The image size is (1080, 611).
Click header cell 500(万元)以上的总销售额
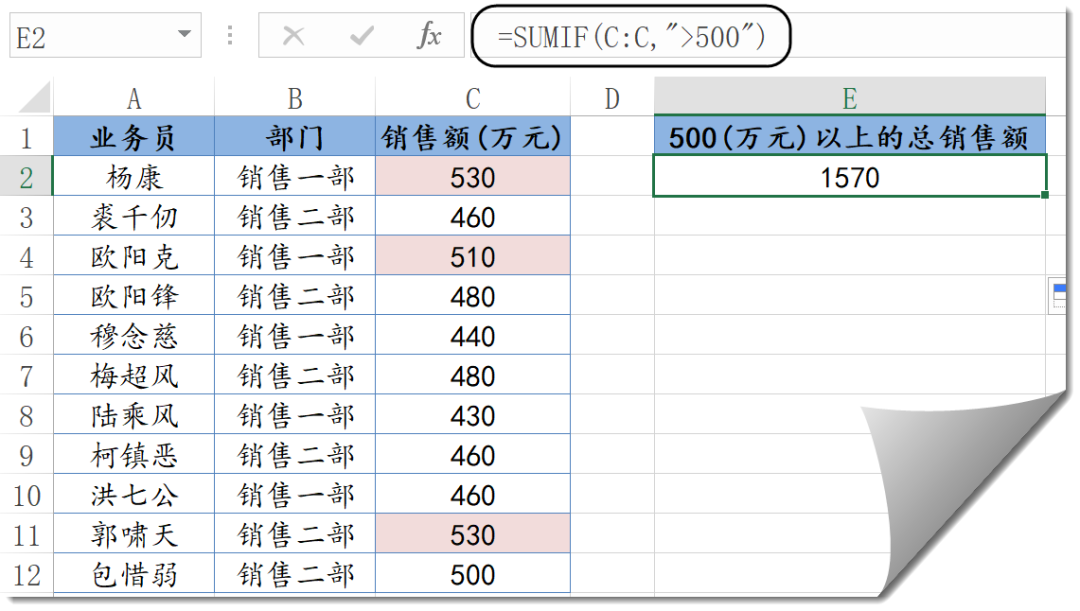click(849, 136)
